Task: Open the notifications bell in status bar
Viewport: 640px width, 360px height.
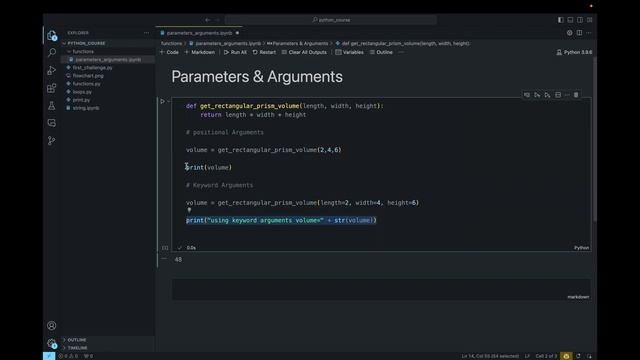Action: tap(589, 356)
